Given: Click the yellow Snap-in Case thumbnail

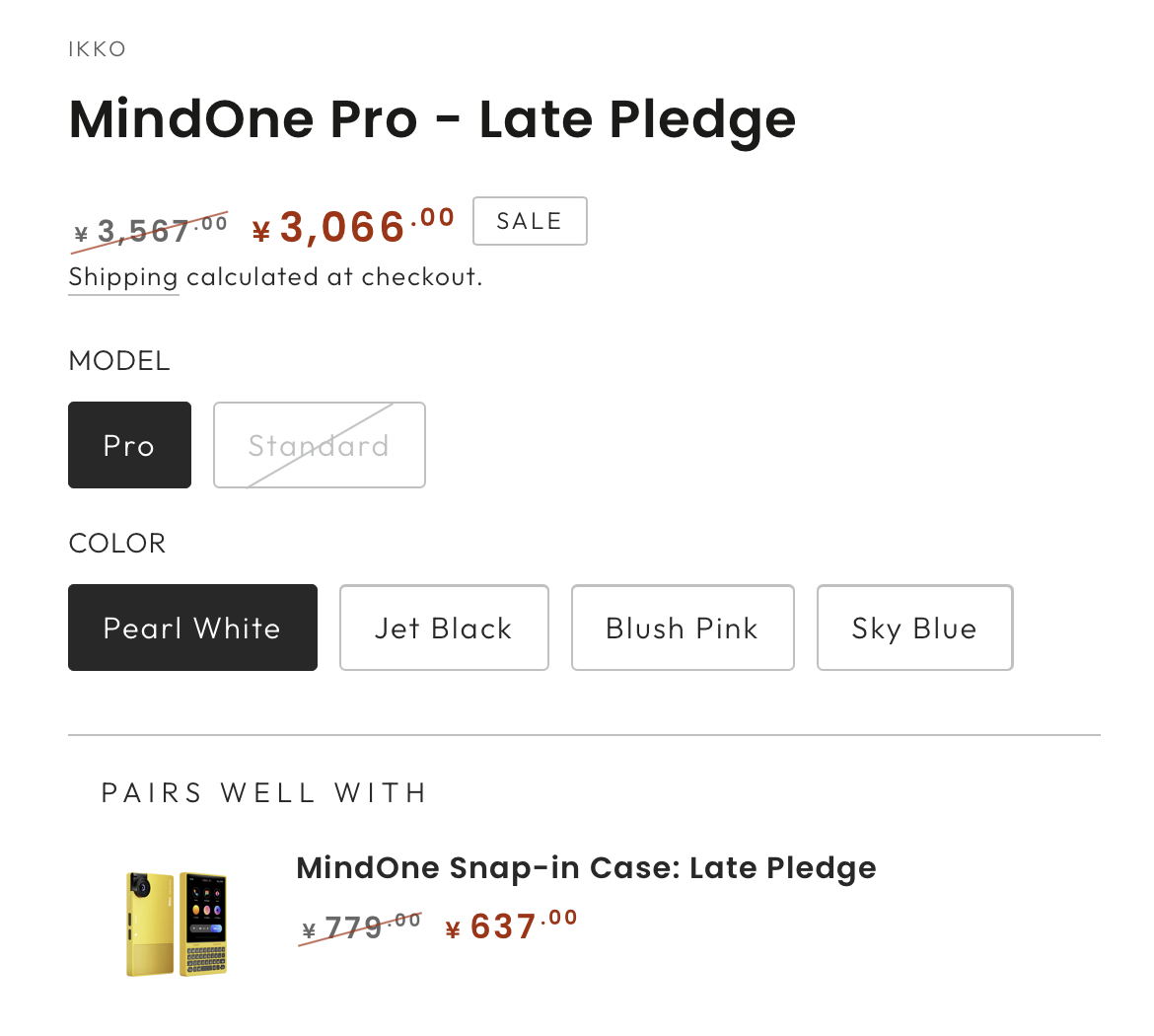Looking at the screenshot, I should pos(178,923).
